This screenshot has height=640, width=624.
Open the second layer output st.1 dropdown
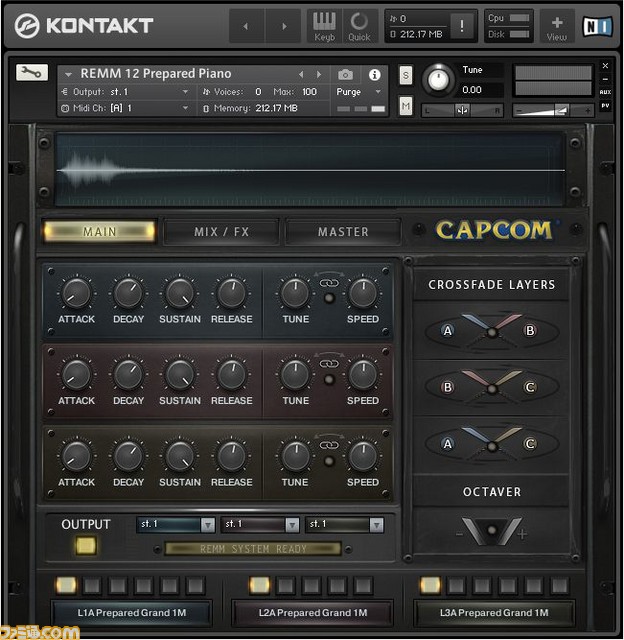coord(260,524)
